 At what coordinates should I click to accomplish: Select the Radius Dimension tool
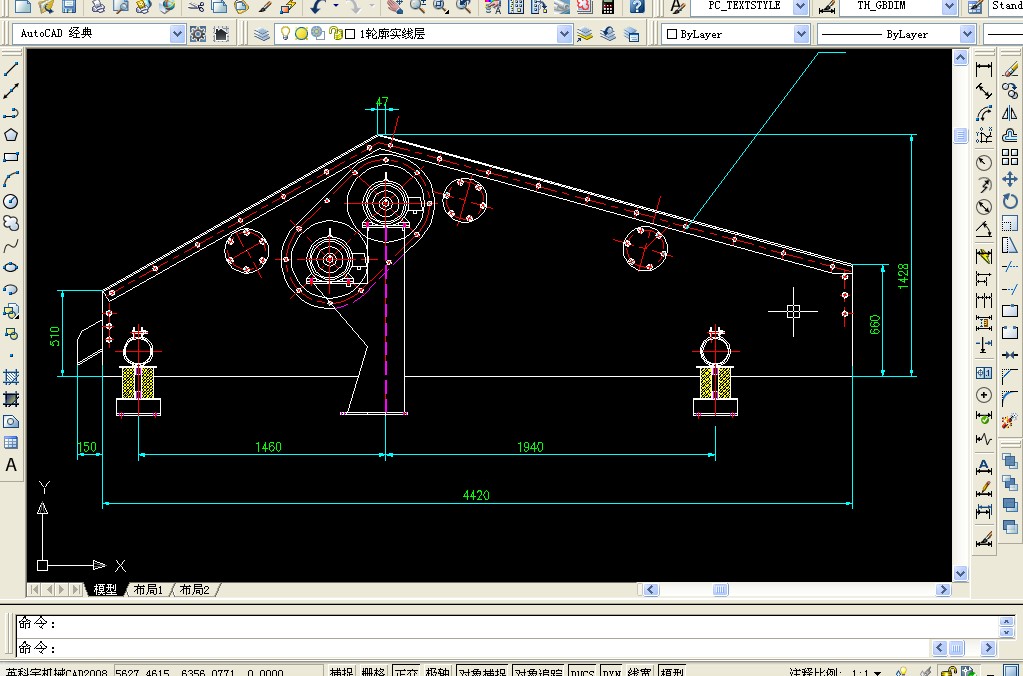984,162
